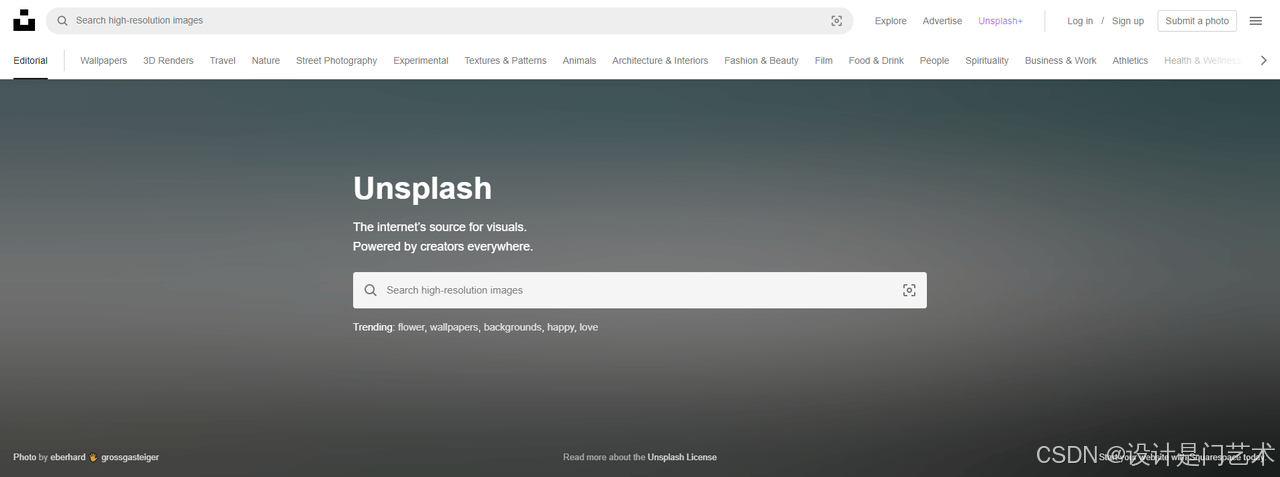The height and width of the screenshot is (477, 1280).
Task: Click the trending term love
Action: point(589,327)
